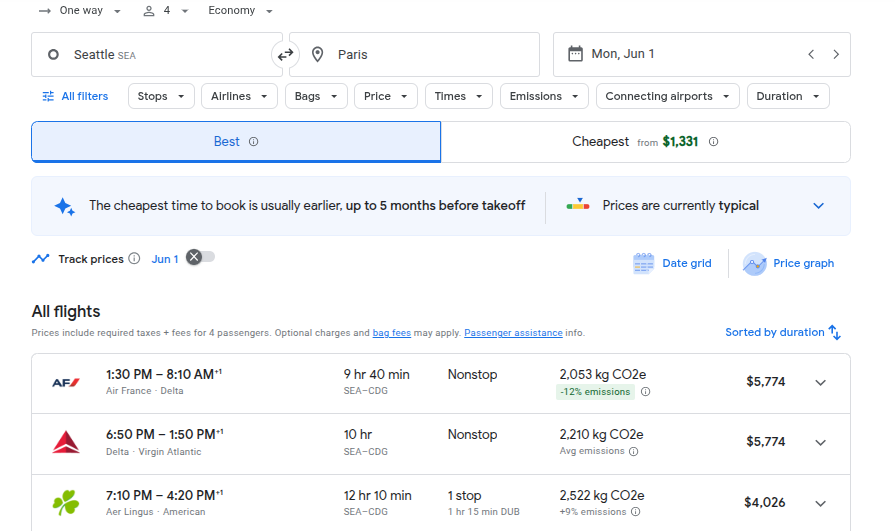Open the Airlines filter dropdown

(239, 97)
